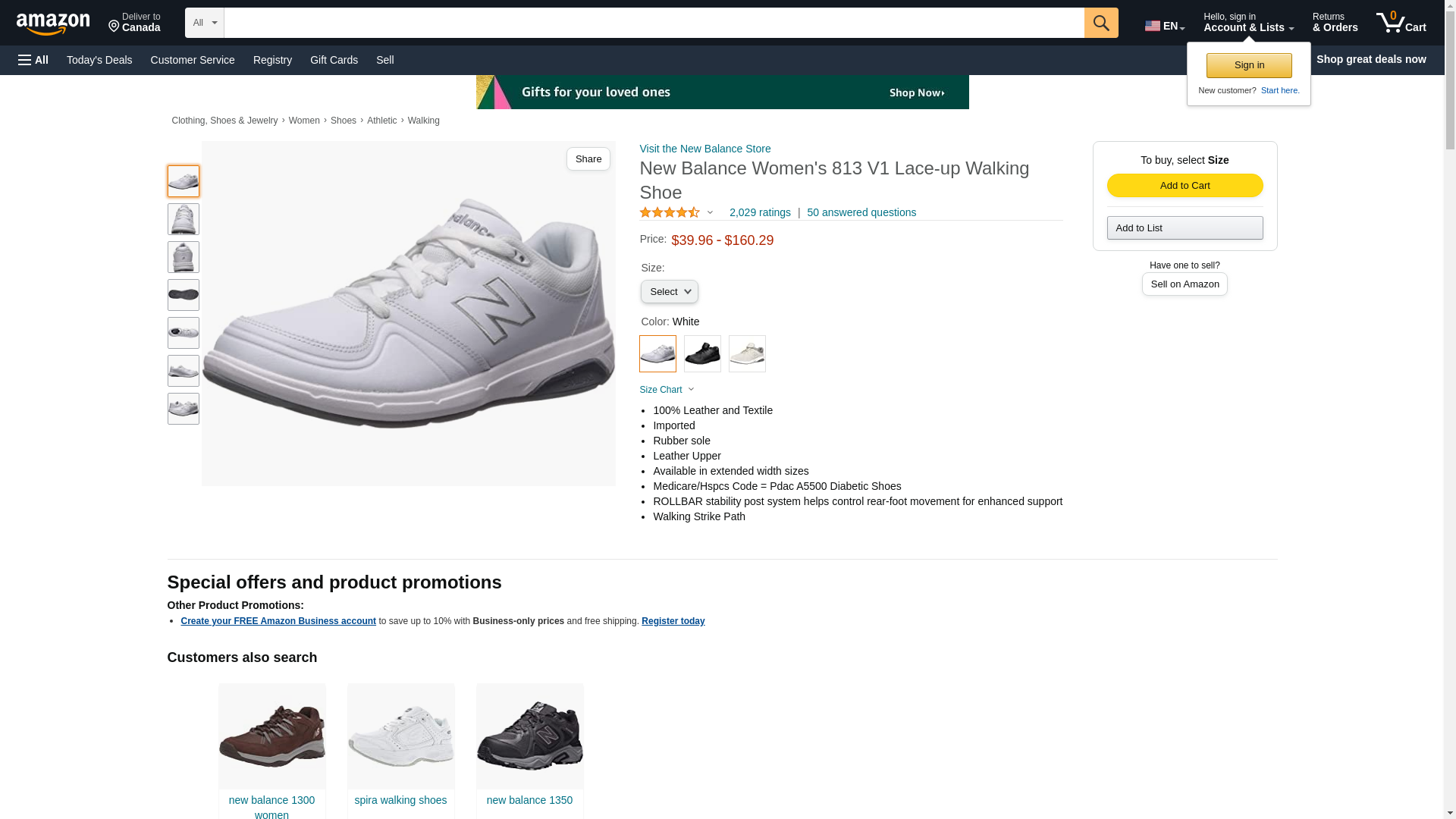Select the second shoe thumbnail
This screenshot has width=1456, height=819.
[x=183, y=219]
